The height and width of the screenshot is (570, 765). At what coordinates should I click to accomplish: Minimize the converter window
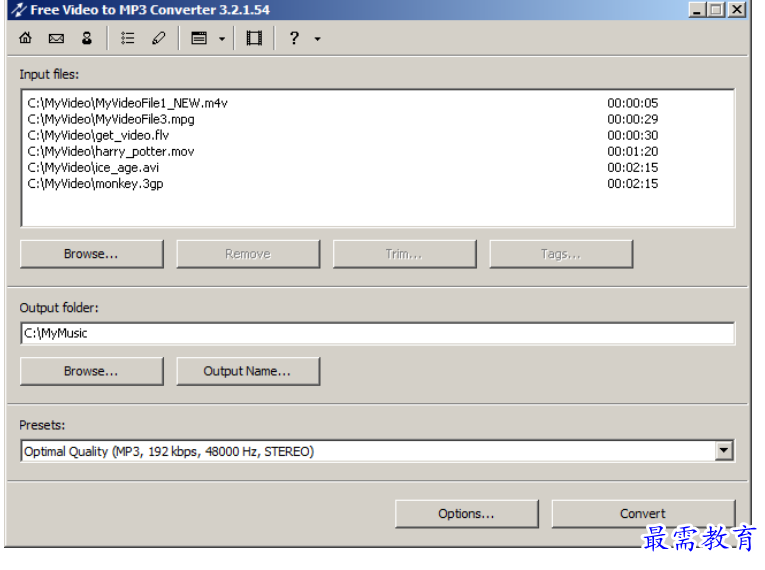(698, 10)
